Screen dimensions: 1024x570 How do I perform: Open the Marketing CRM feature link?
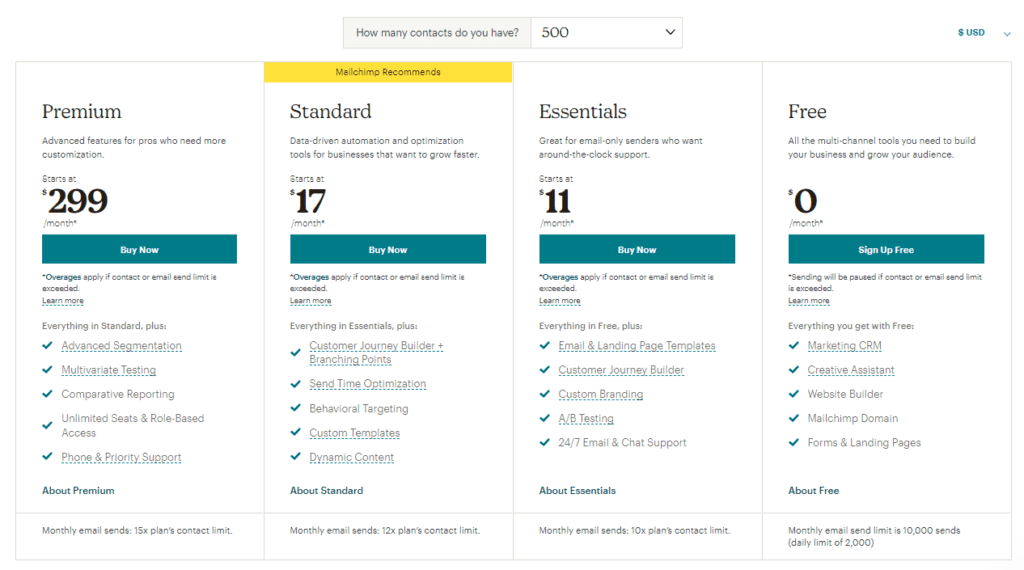844,345
